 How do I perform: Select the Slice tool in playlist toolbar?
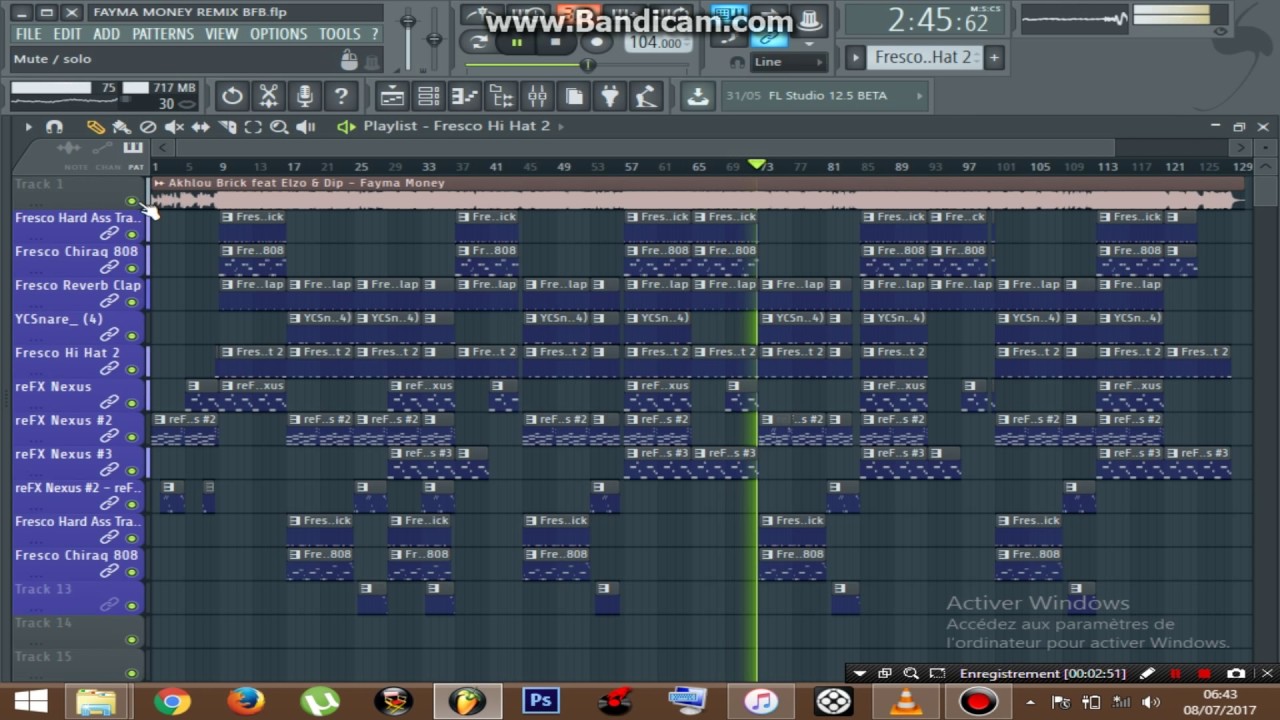(227, 127)
